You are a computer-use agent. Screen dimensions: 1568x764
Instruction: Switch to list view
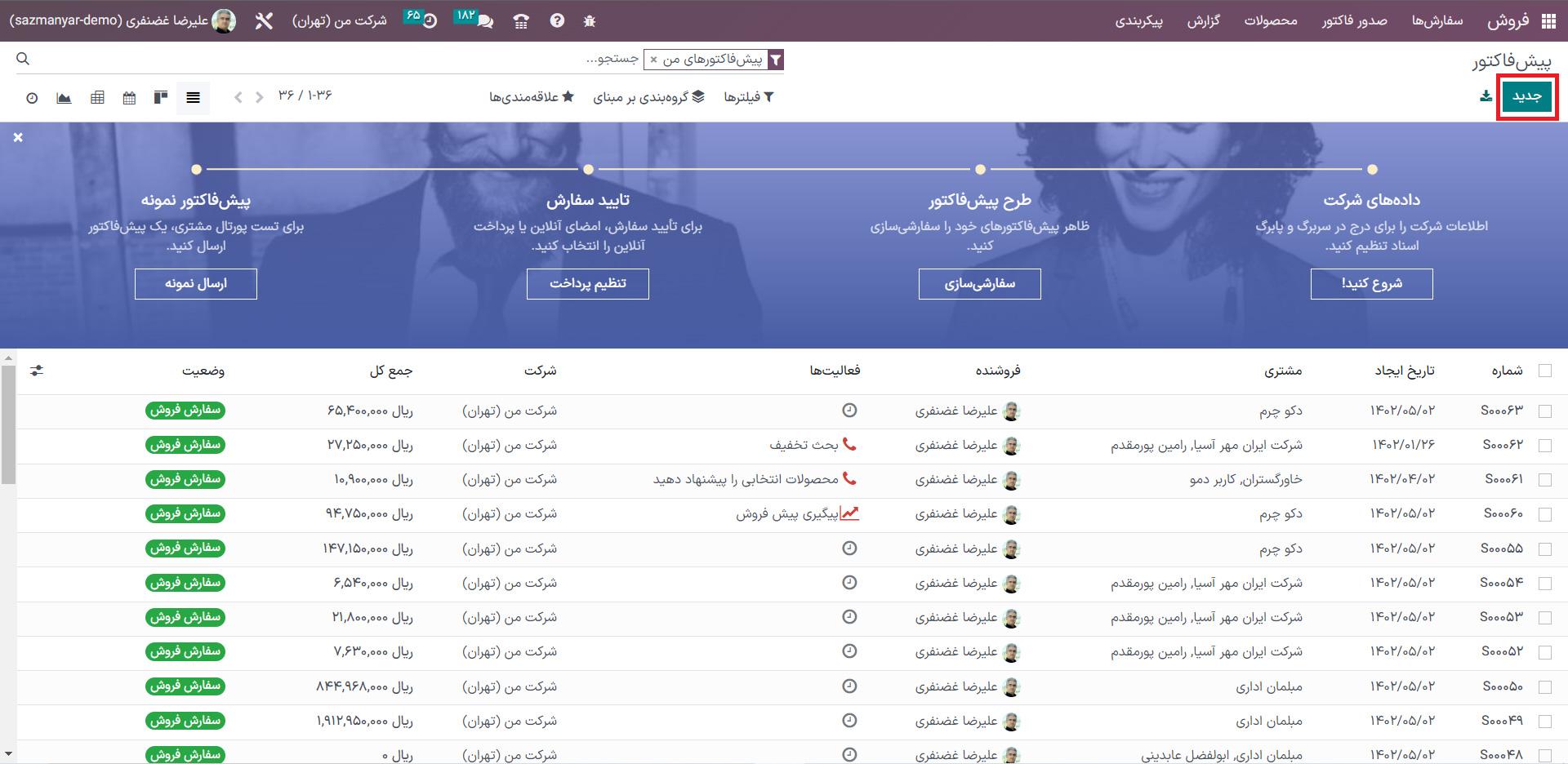[193, 97]
